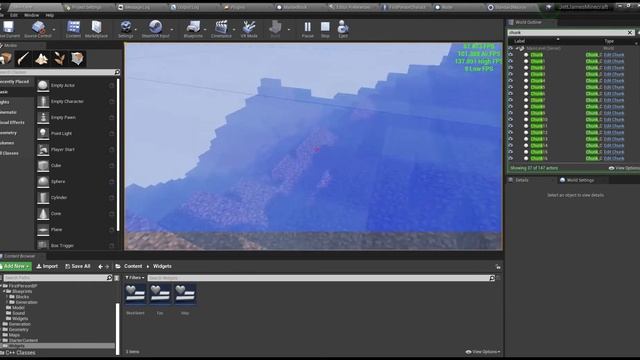The image size is (640, 360).
Task: Pause the running simulation
Action: point(308,28)
